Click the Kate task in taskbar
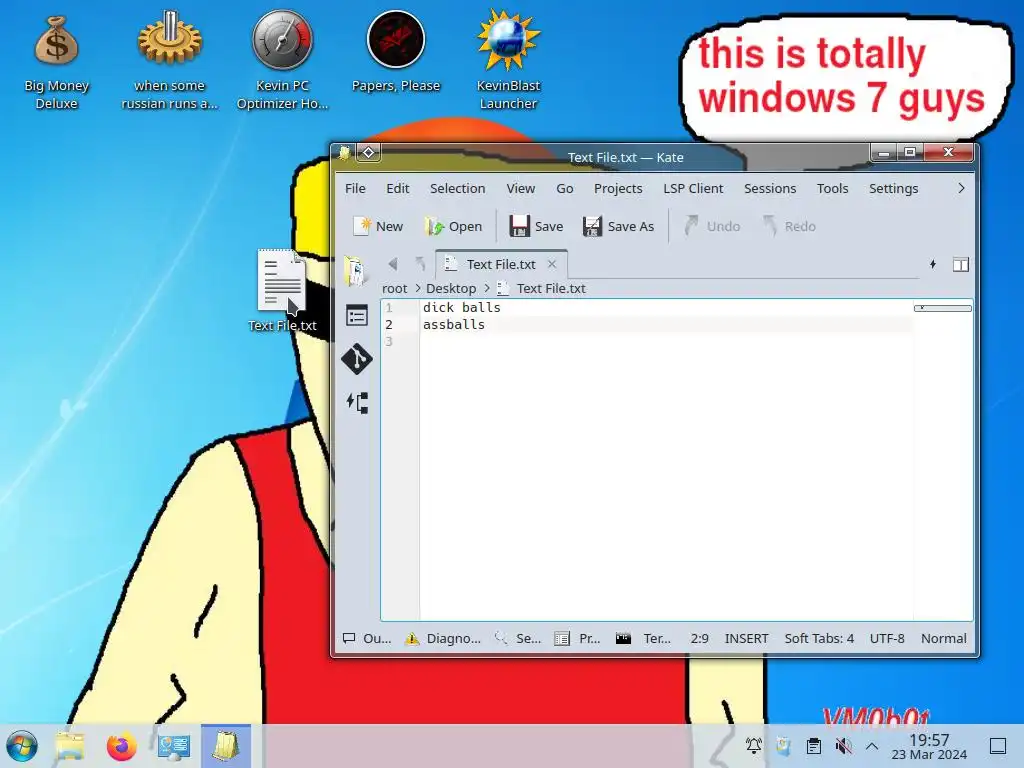1024x768 pixels. (226, 746)
